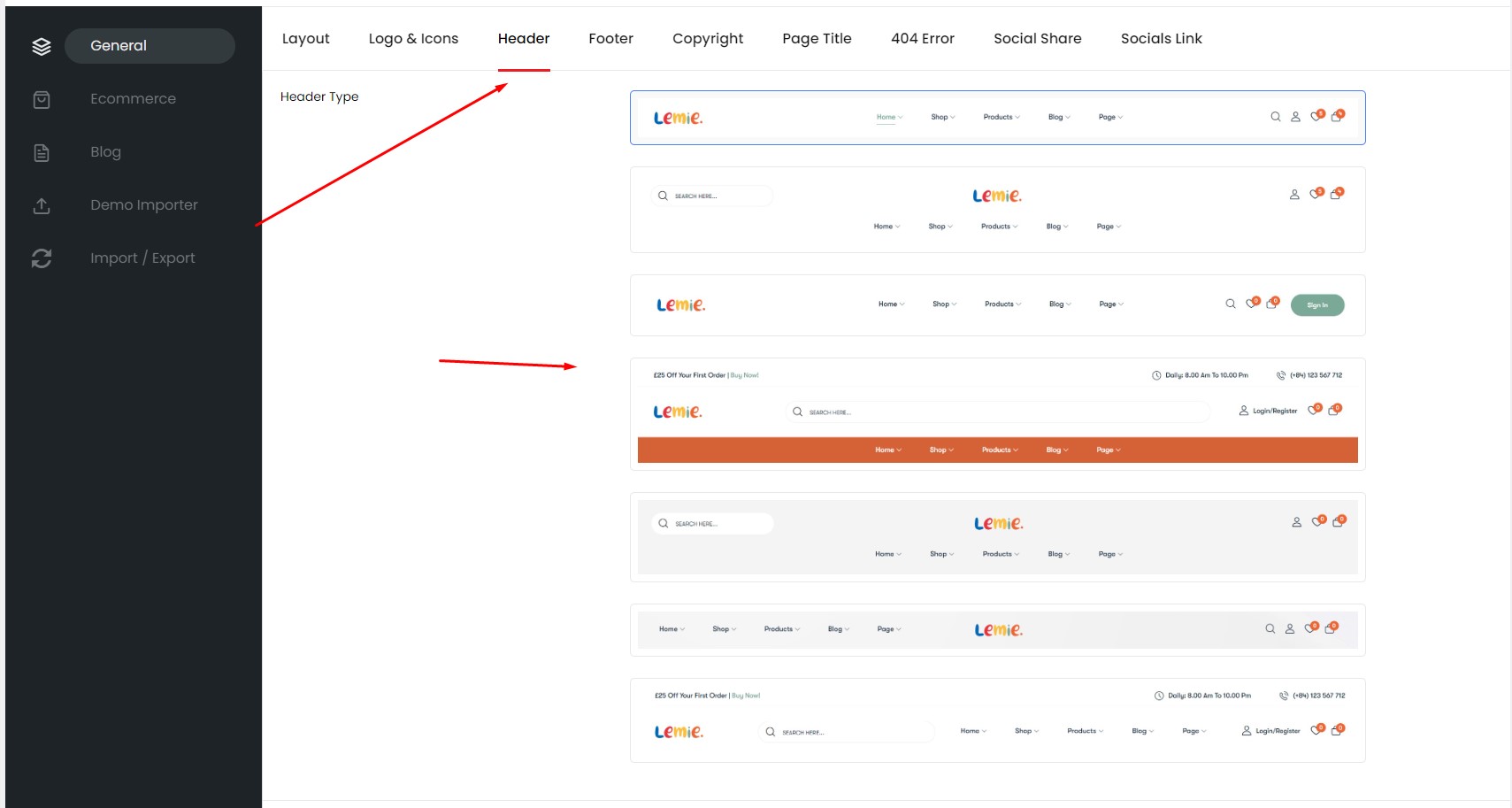Go to the Import / Export section
The width and height of the screenshot is (1512, 808).
point(142,258)
